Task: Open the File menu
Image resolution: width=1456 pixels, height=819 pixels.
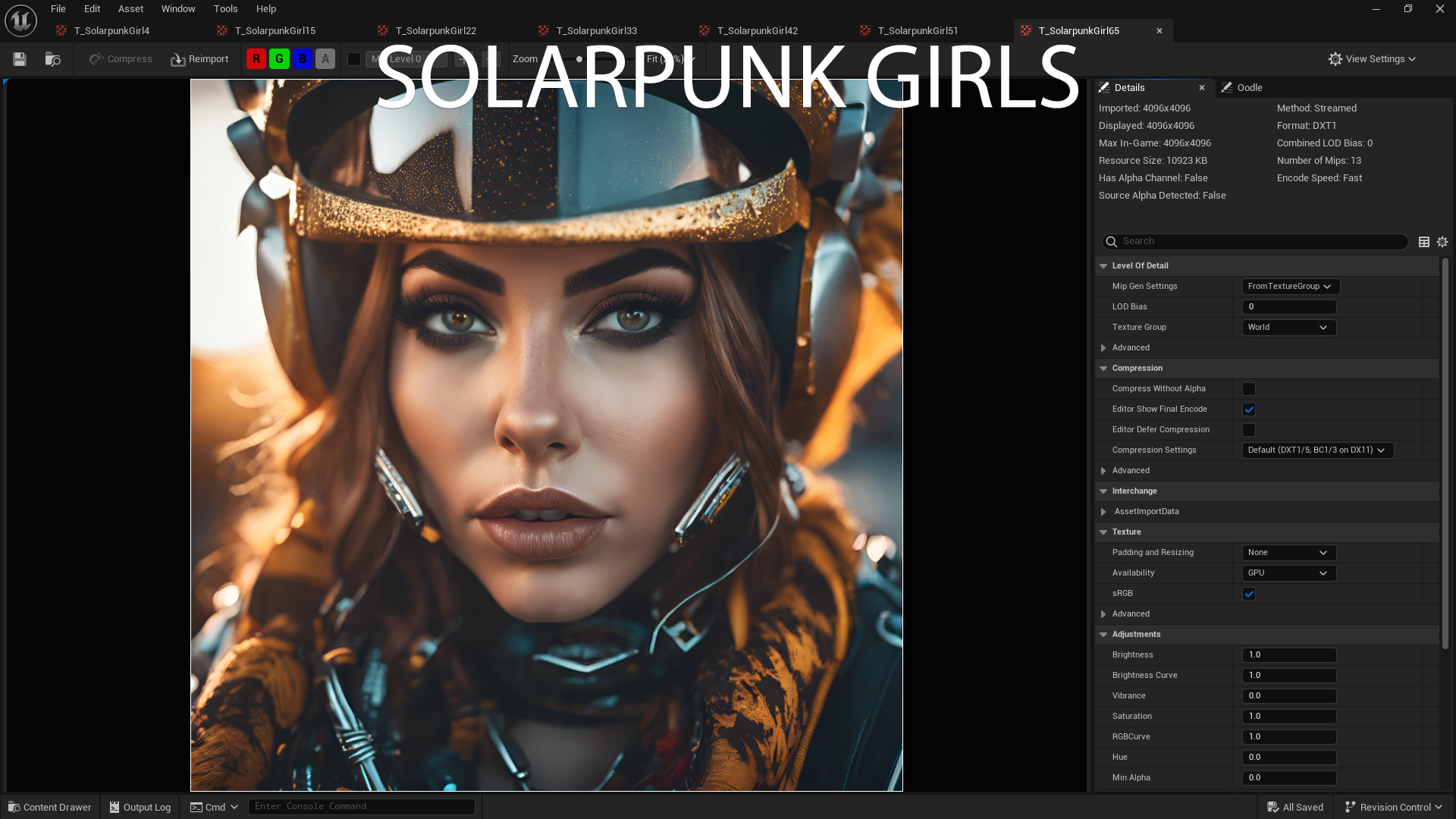Action: [58, 9]
